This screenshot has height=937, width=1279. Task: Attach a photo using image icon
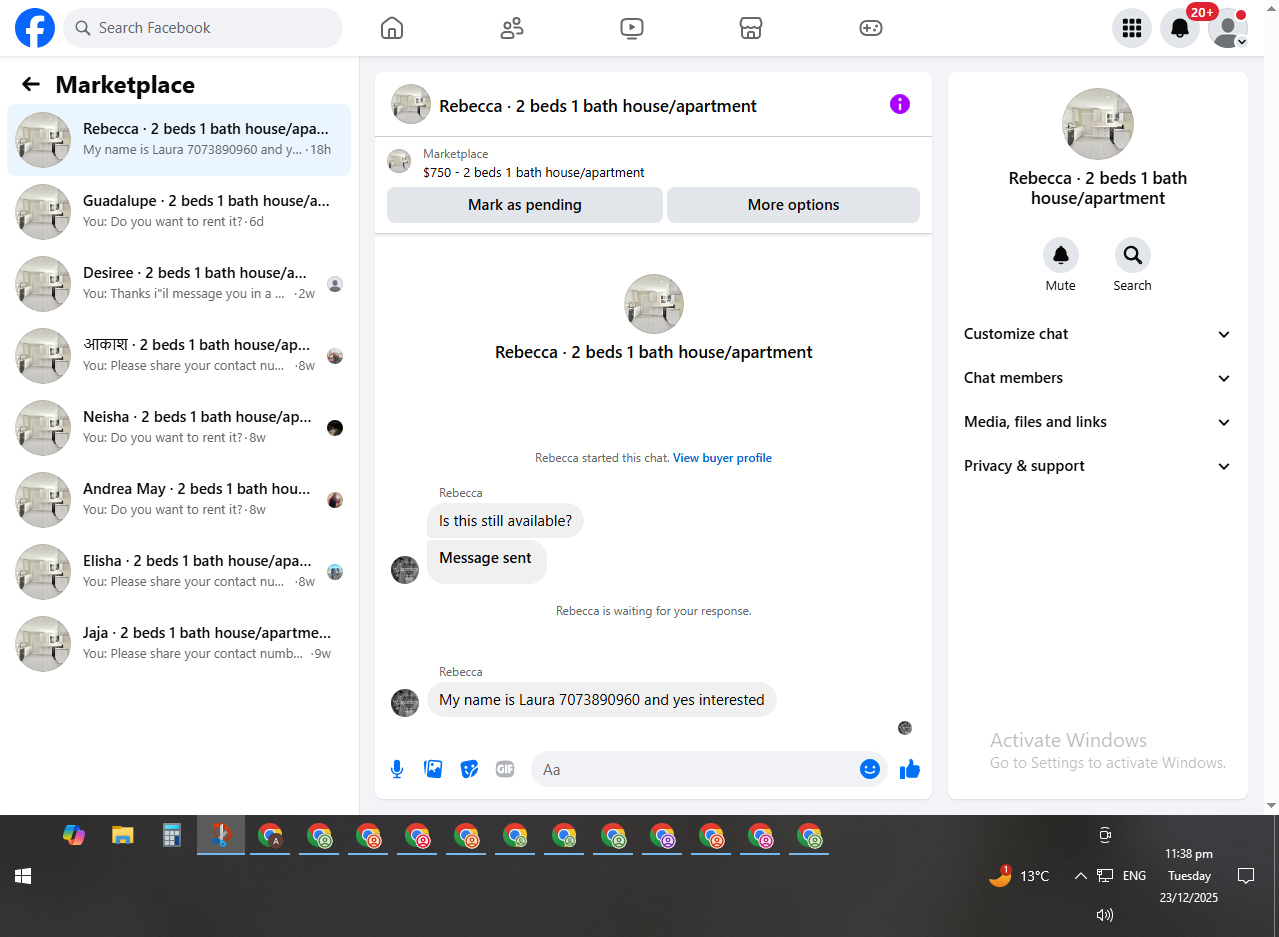pos(433,769)
